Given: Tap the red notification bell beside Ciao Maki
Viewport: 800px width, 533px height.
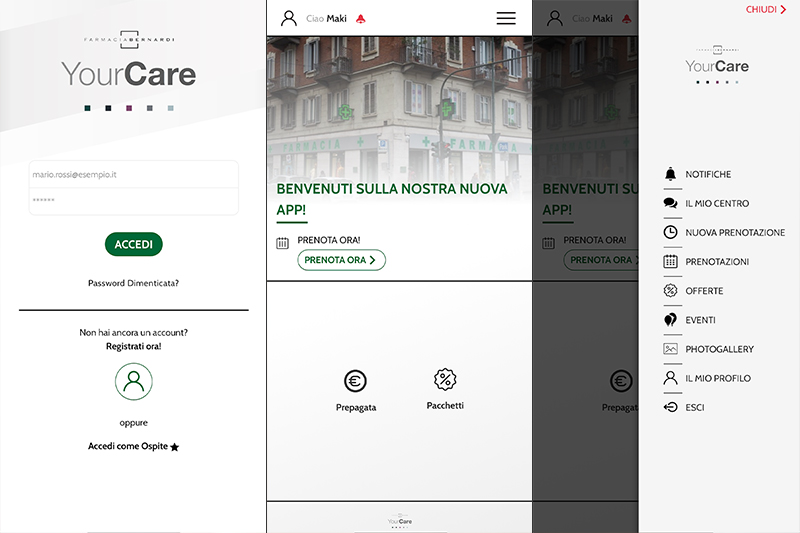Looking at the screenshot, I should click(361, 19).
